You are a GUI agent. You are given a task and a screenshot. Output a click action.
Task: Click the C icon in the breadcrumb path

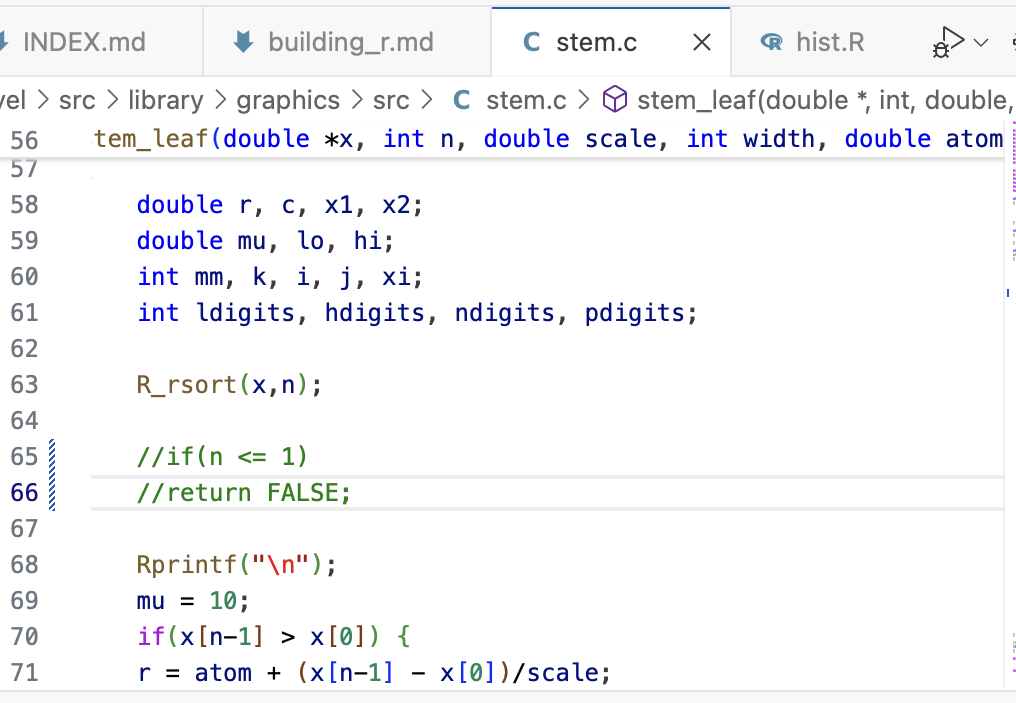(461, 100)
